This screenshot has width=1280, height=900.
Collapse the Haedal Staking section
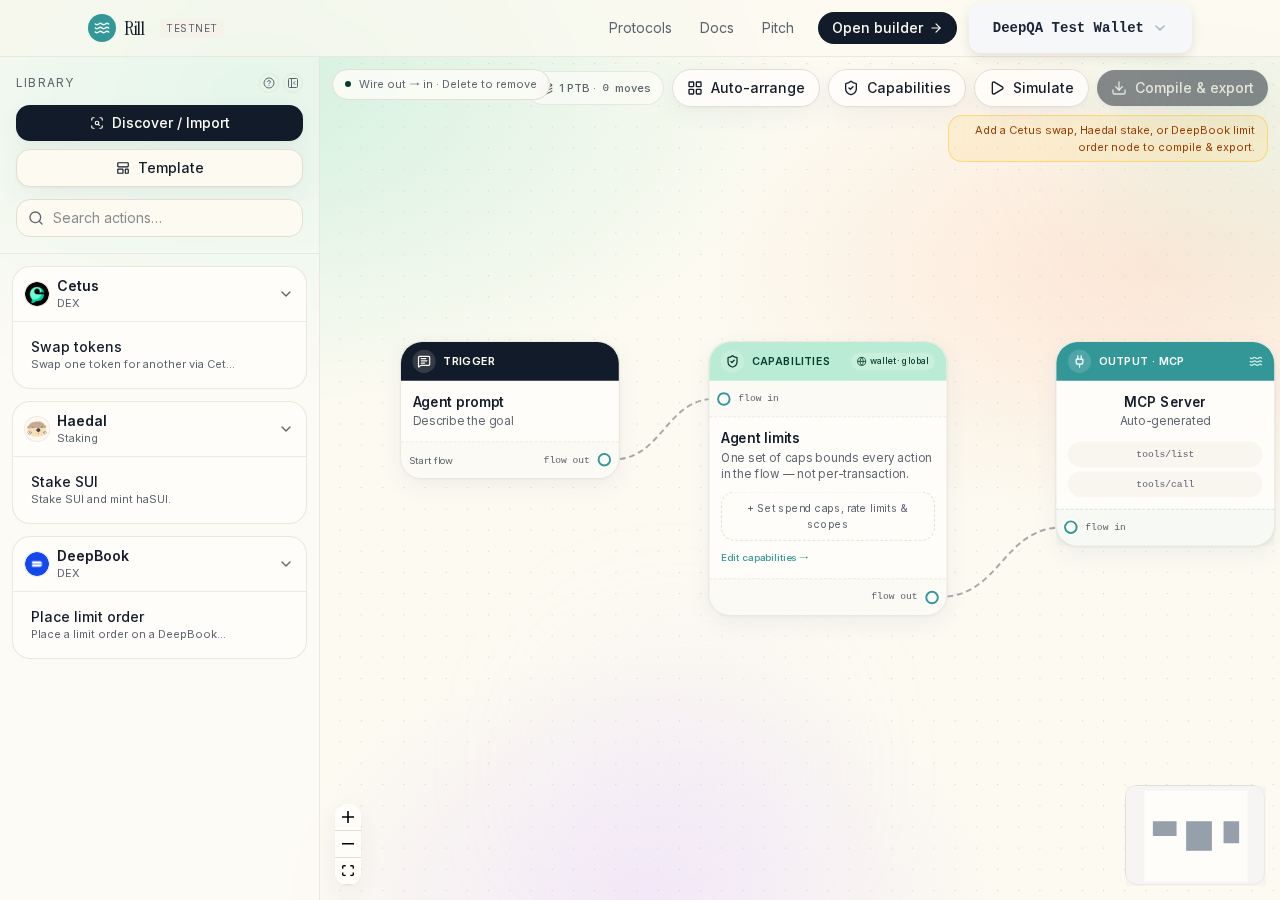click(286, 429)
